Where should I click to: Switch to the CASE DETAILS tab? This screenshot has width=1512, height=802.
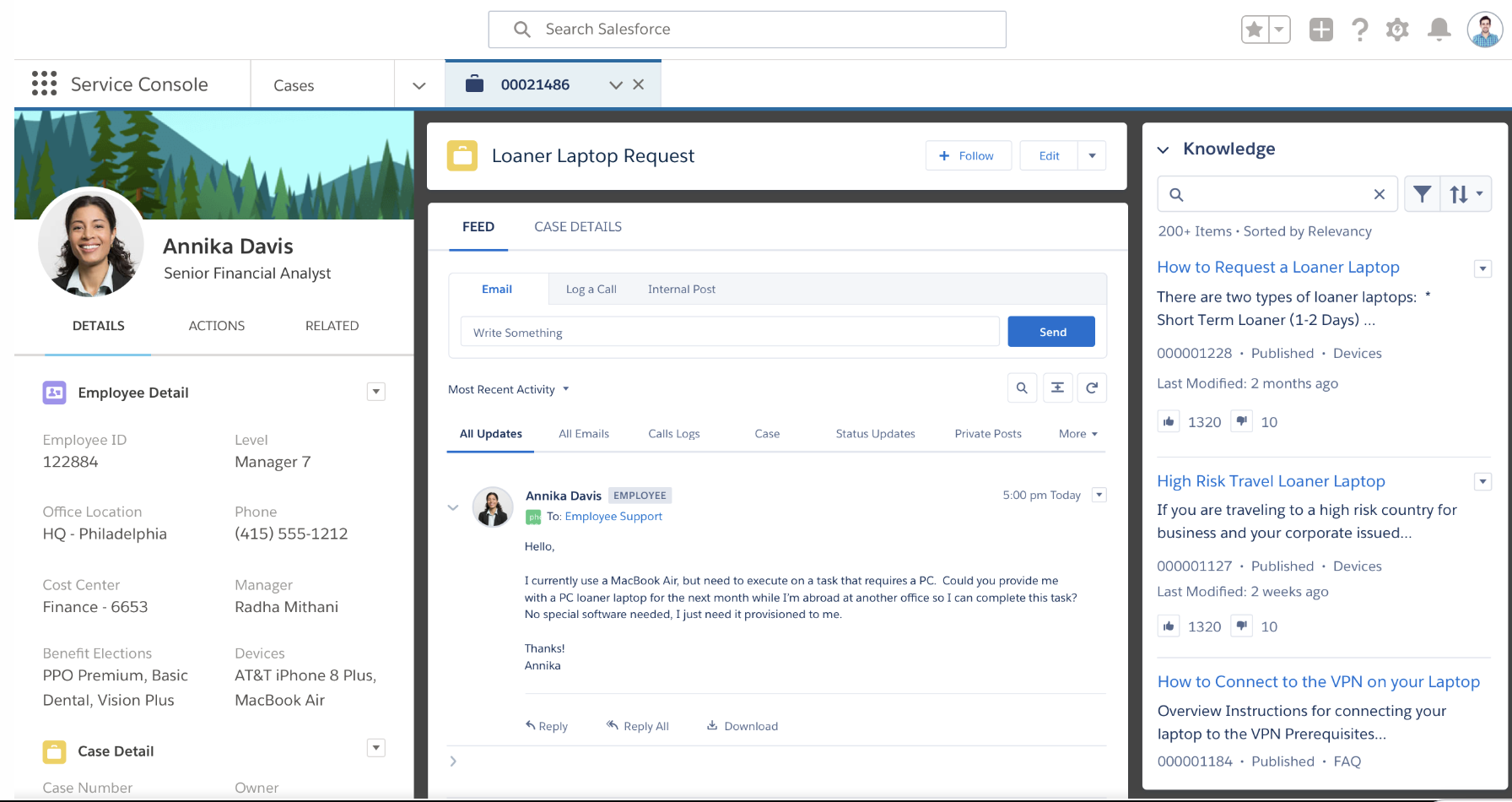[578, 226]
